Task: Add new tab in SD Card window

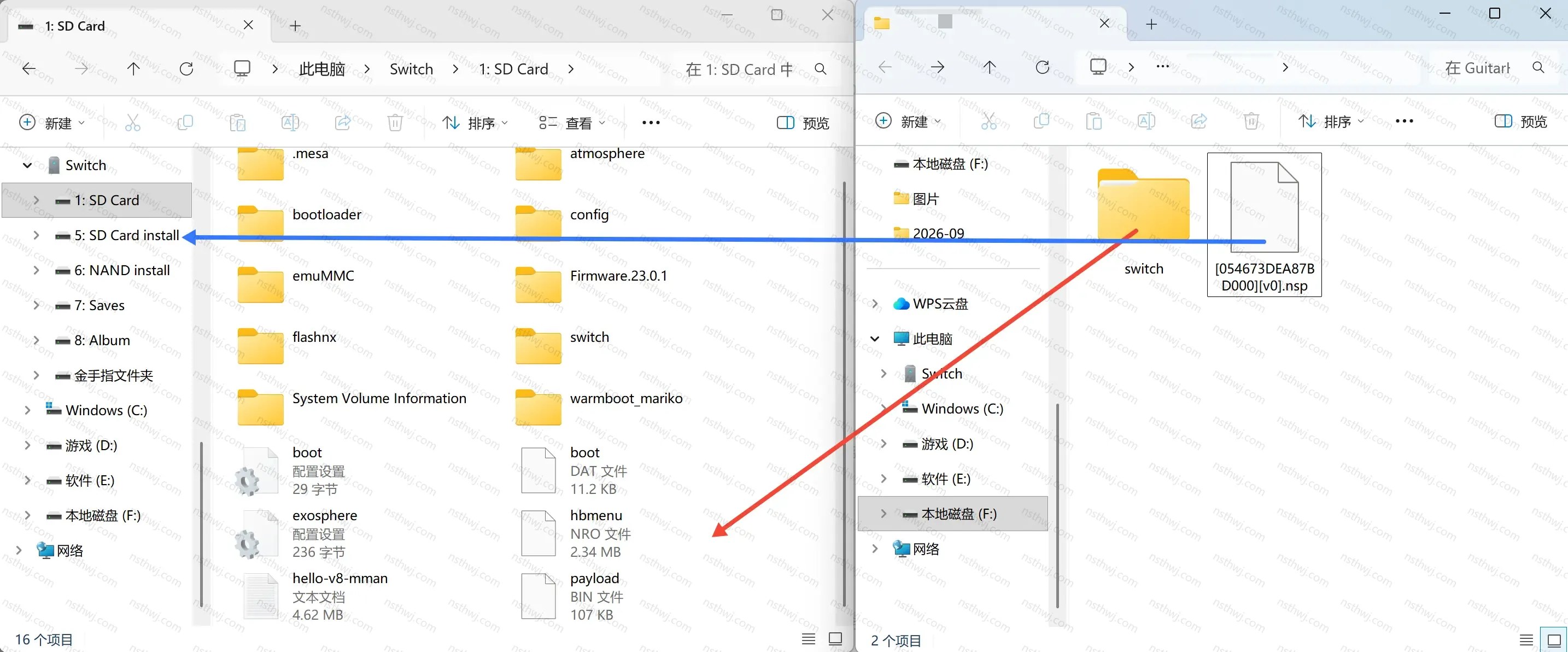Action: click(x=295, y=26)
